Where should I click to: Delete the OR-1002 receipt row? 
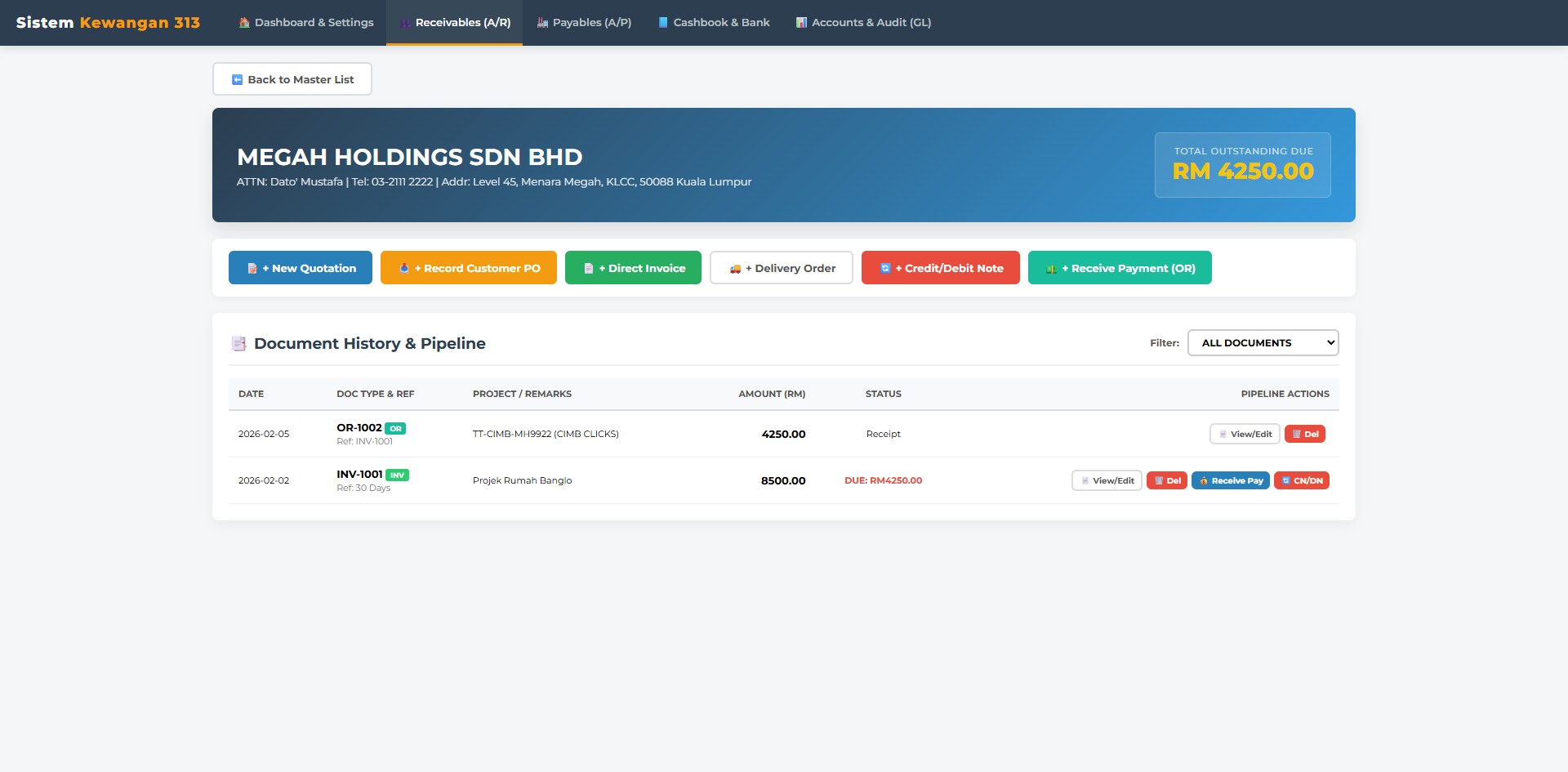click(x=1305, y=434)
